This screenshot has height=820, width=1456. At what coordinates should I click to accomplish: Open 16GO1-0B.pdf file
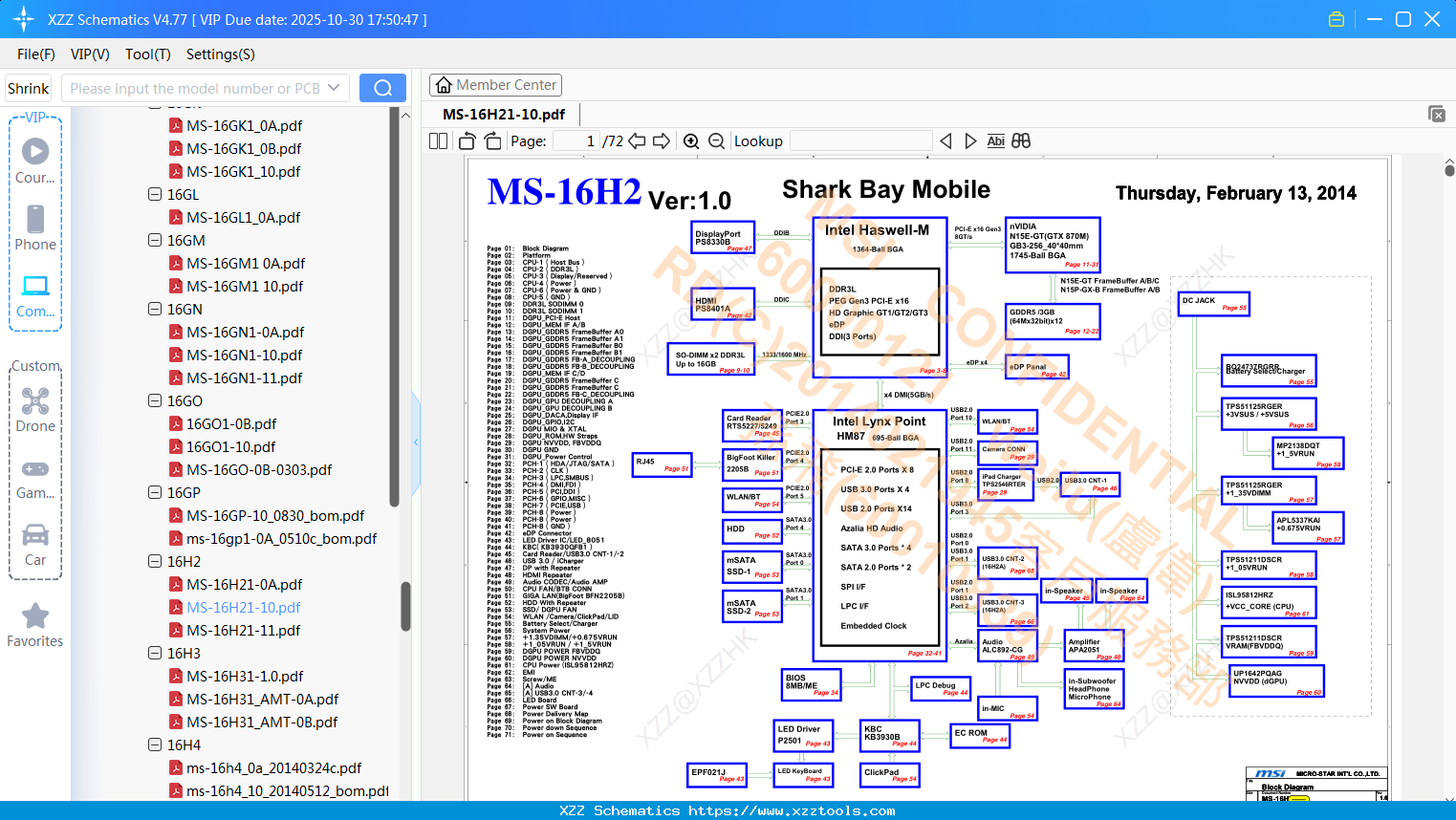coord(231,423)
